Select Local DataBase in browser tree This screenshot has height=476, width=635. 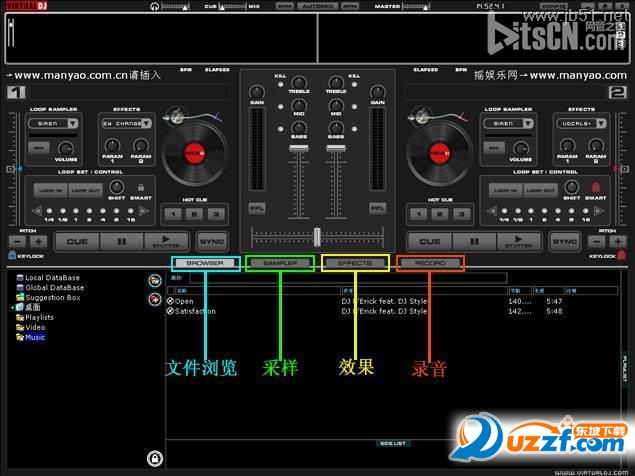[x=48, y=277]
